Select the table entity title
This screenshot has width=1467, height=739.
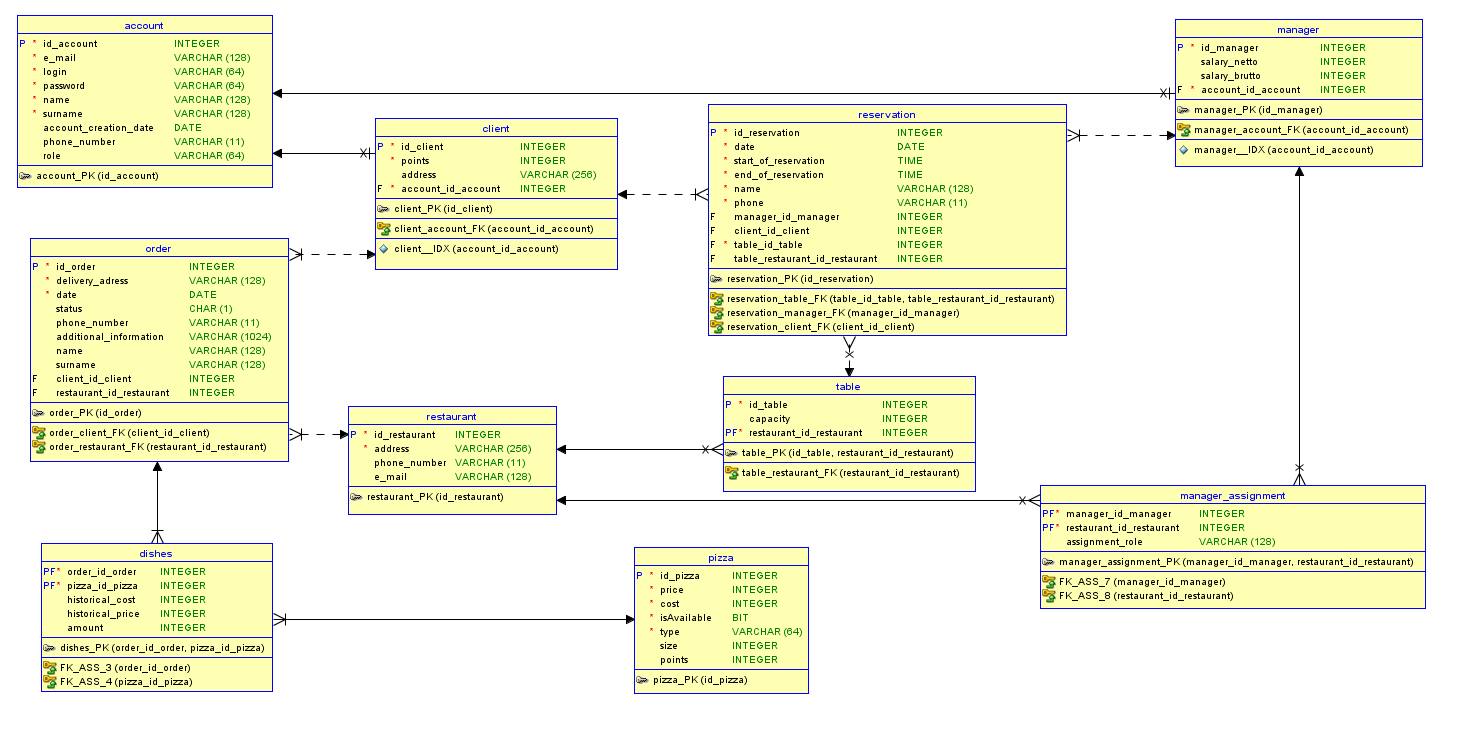[849, 387]
